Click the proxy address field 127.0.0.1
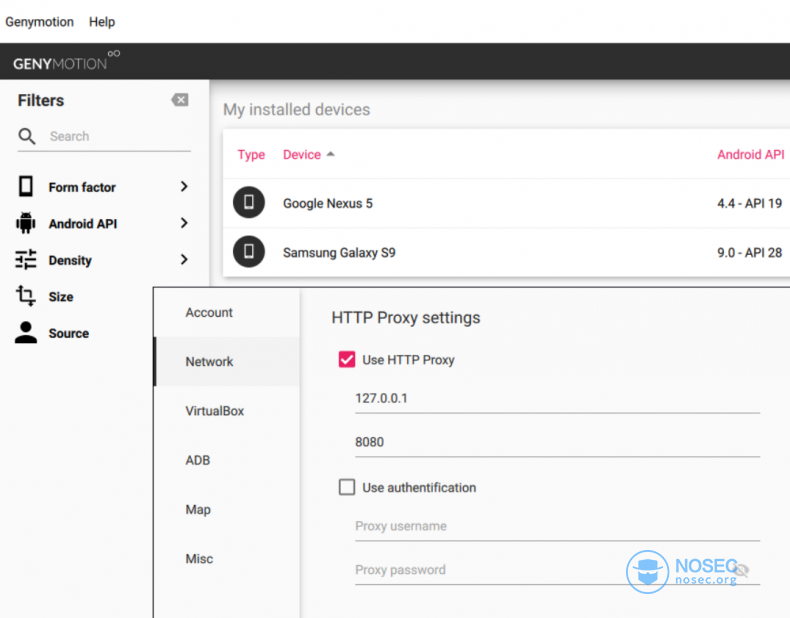The width and height of the screenshot is (790, 618). click(557, 398)
